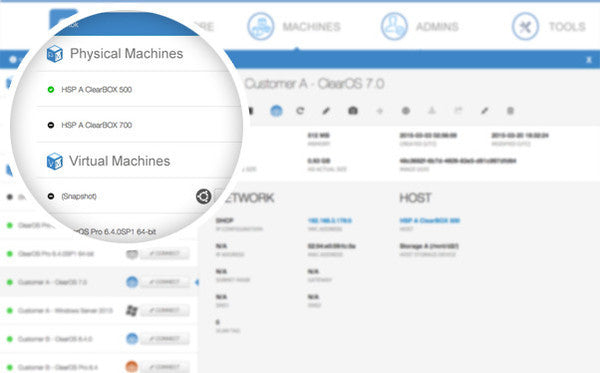The height and width of the screenshot is (373, 600).
Task: Click the Virtual Machines cube icon
Action: 55,161
